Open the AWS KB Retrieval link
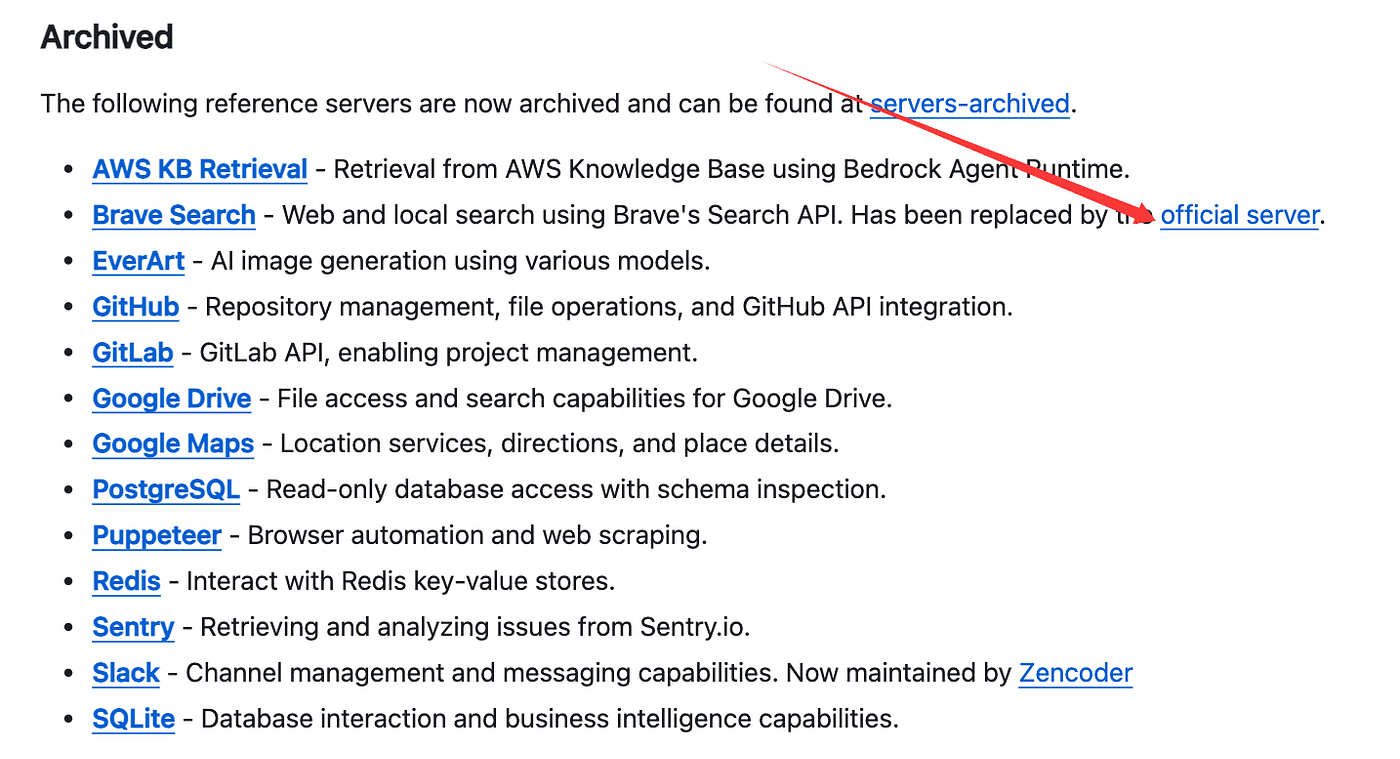The width and height of the screenshot is (1400, 759). pyautogui.click(x=200, y=169)
